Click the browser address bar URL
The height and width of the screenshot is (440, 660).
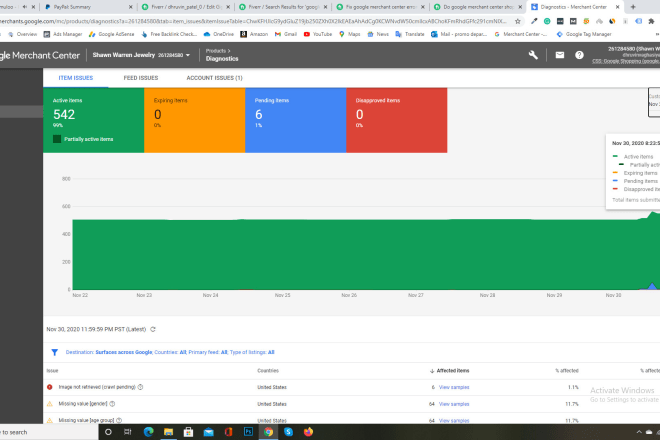coord(254,21)
